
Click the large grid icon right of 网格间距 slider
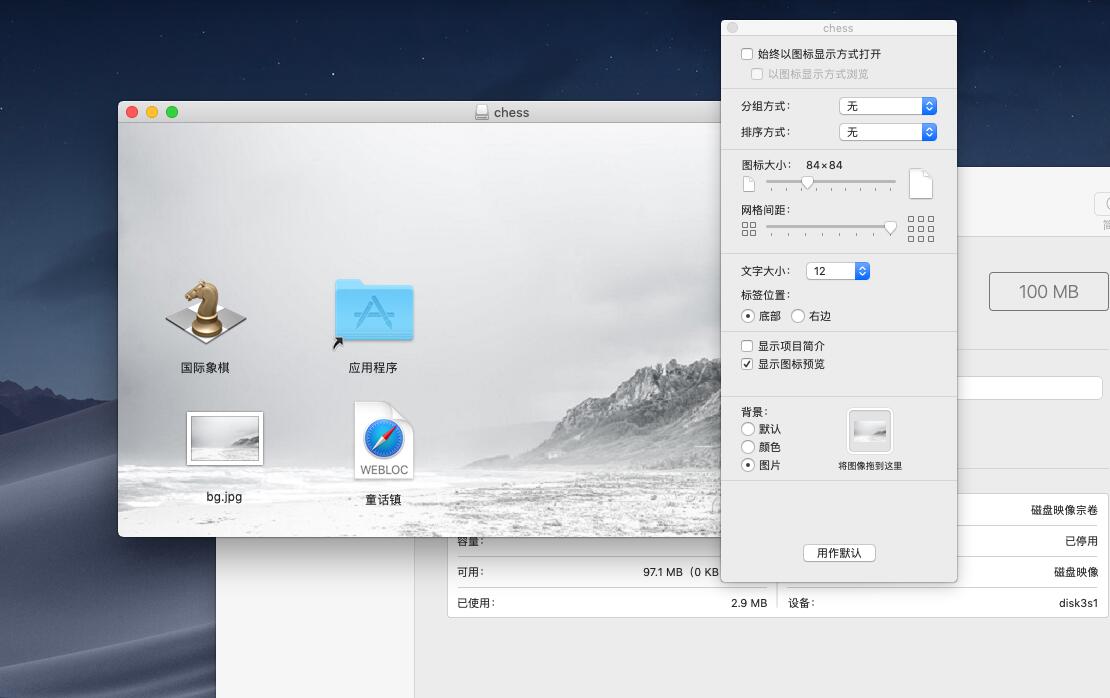pyautogui.click(x=920, y=228)
